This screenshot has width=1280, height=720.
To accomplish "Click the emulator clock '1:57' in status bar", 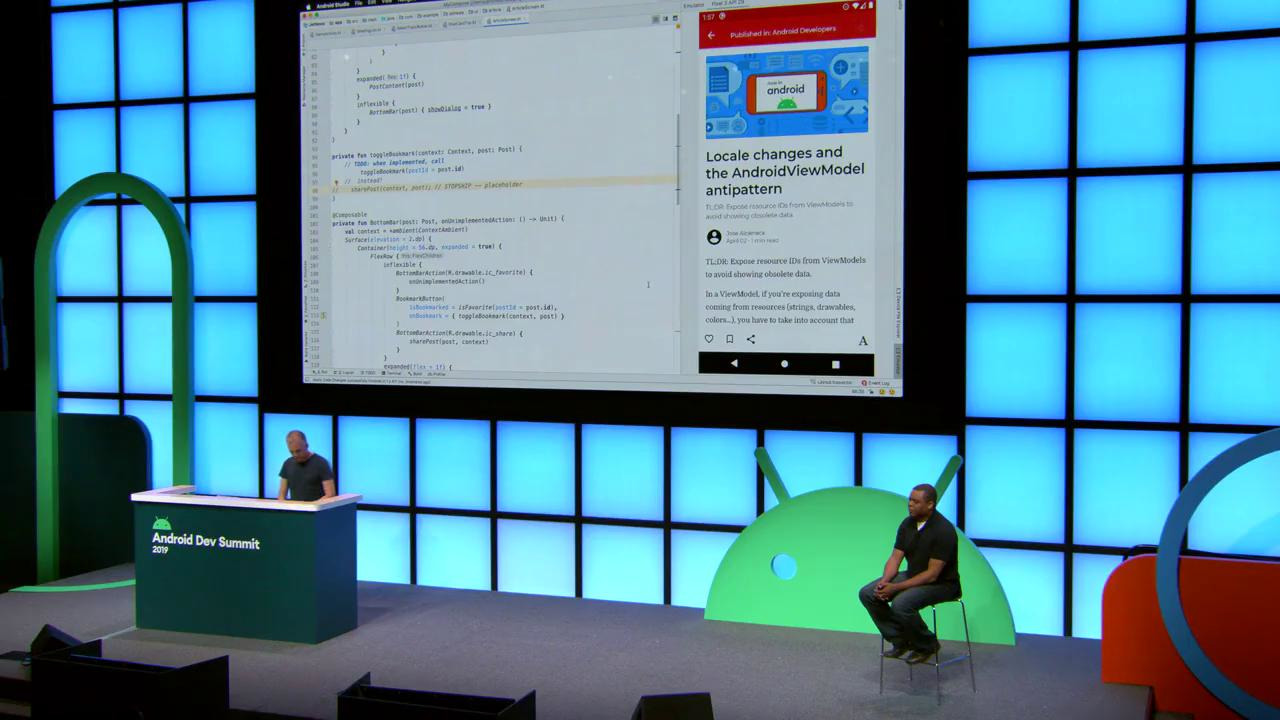I will [708, 17].
